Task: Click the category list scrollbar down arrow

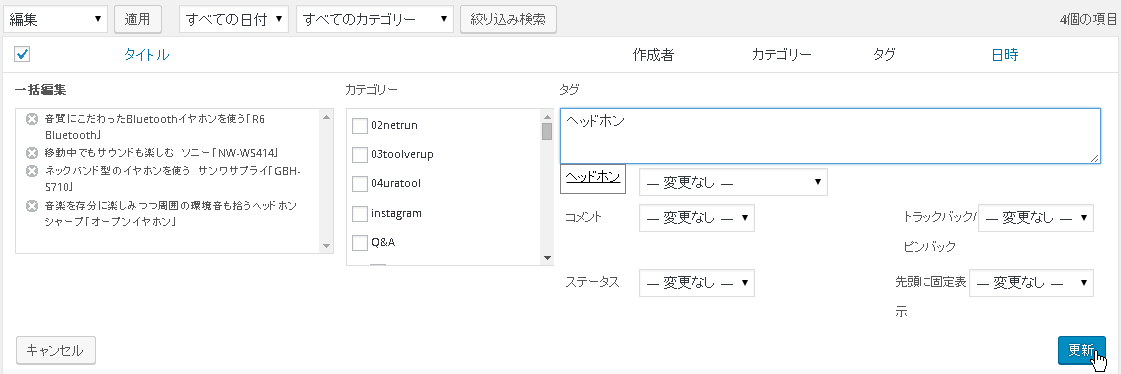Action: click(x=547, y=258)
